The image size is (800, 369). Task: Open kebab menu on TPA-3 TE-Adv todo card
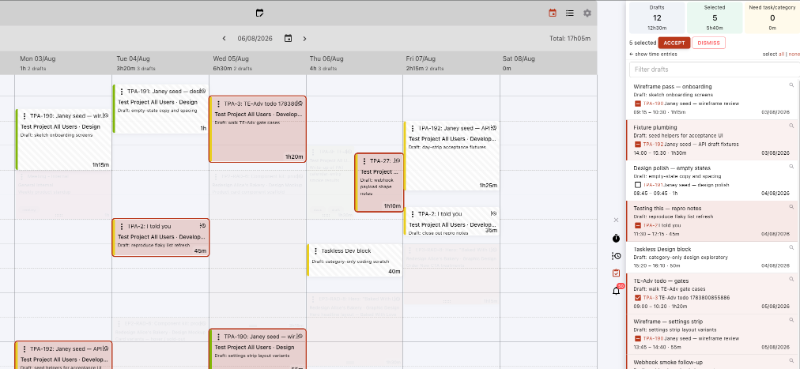click(x=218, y=104)
